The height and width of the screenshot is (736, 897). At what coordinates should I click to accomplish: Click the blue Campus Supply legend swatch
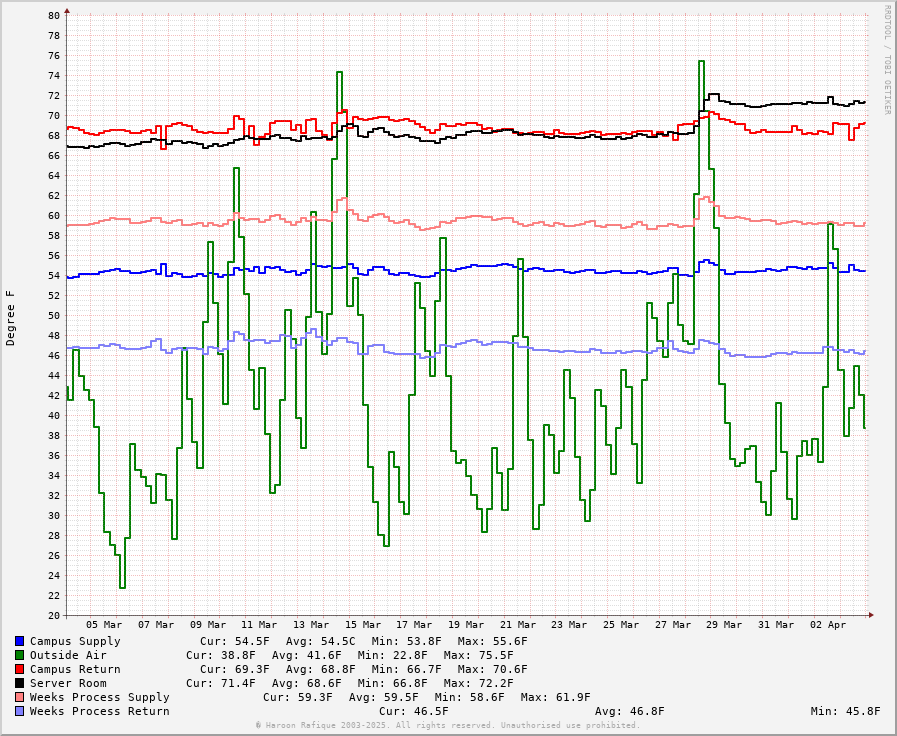point(19,641)
